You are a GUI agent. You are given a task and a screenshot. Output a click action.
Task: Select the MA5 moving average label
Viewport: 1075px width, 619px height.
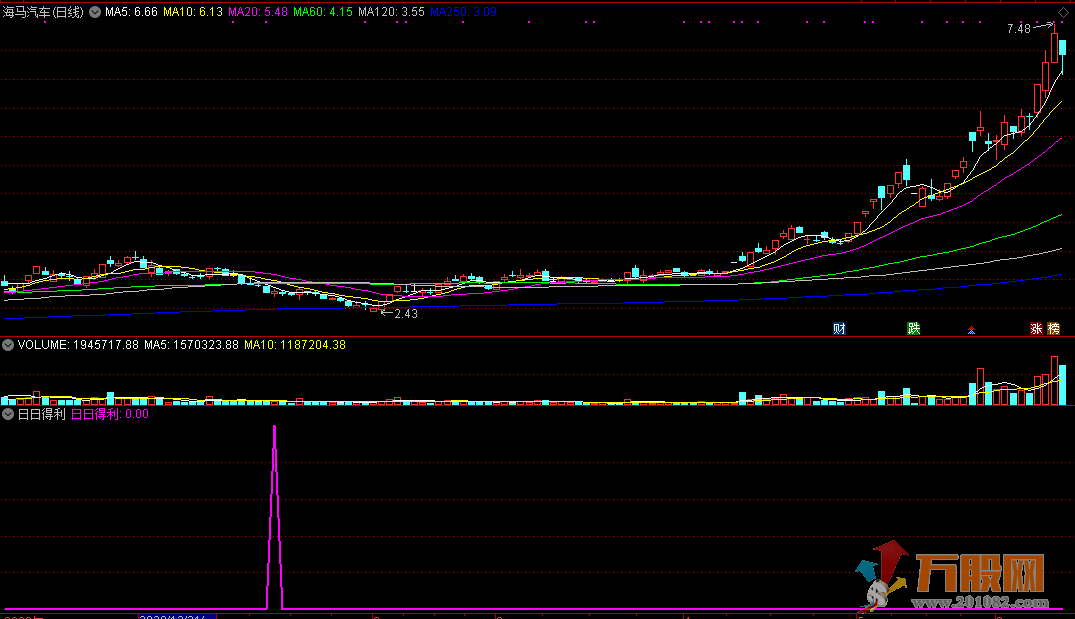131,12
